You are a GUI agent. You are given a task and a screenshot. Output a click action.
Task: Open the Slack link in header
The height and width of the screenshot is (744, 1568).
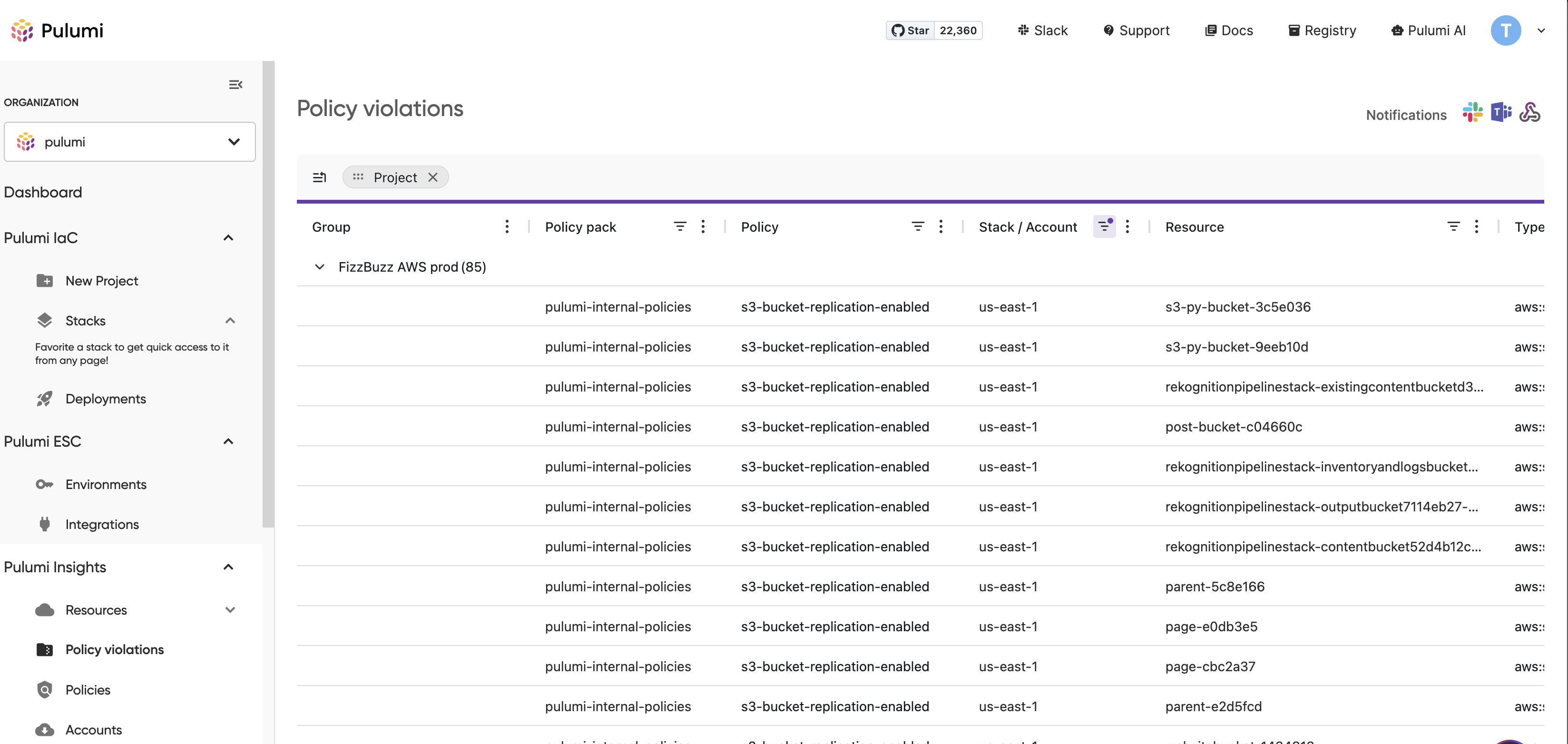tap(1043, 30)
